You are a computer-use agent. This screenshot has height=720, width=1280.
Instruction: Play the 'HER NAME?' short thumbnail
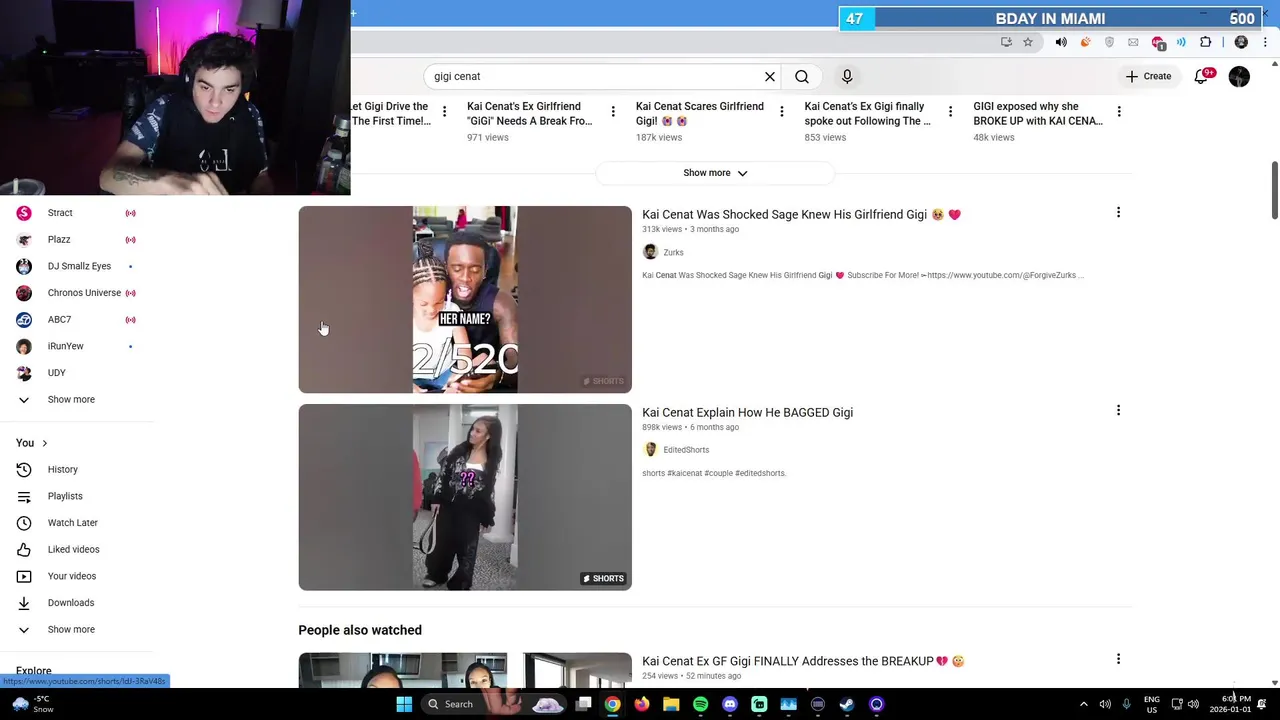pos(465,299)
